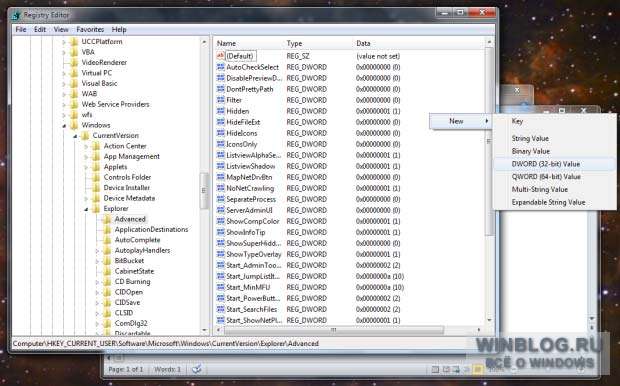Click the Hidden value DWORD icon
The height and width of the screenshot is (386, 620).
221,111
